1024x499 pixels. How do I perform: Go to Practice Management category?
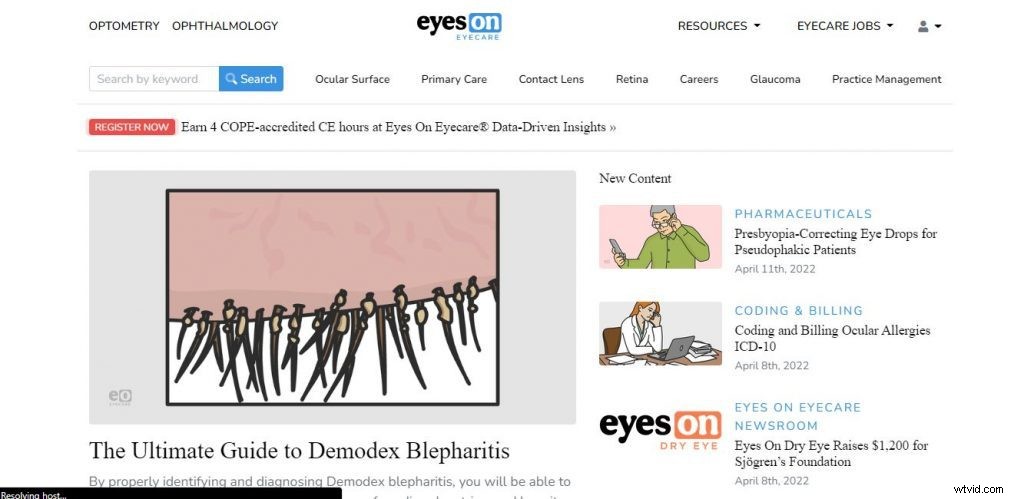coord(886,79)
